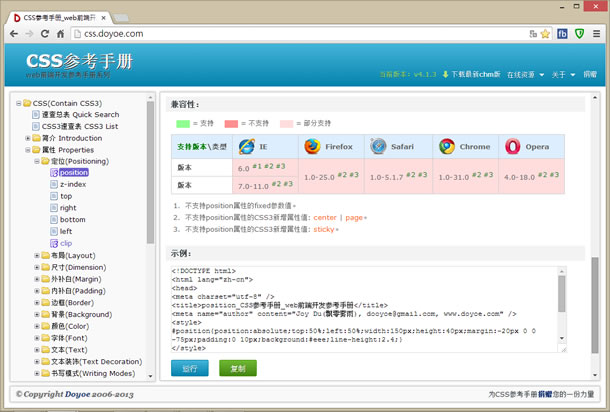The image size is (610, 412).
Task: Click the Opera browser icon
Action: [512, 146]
